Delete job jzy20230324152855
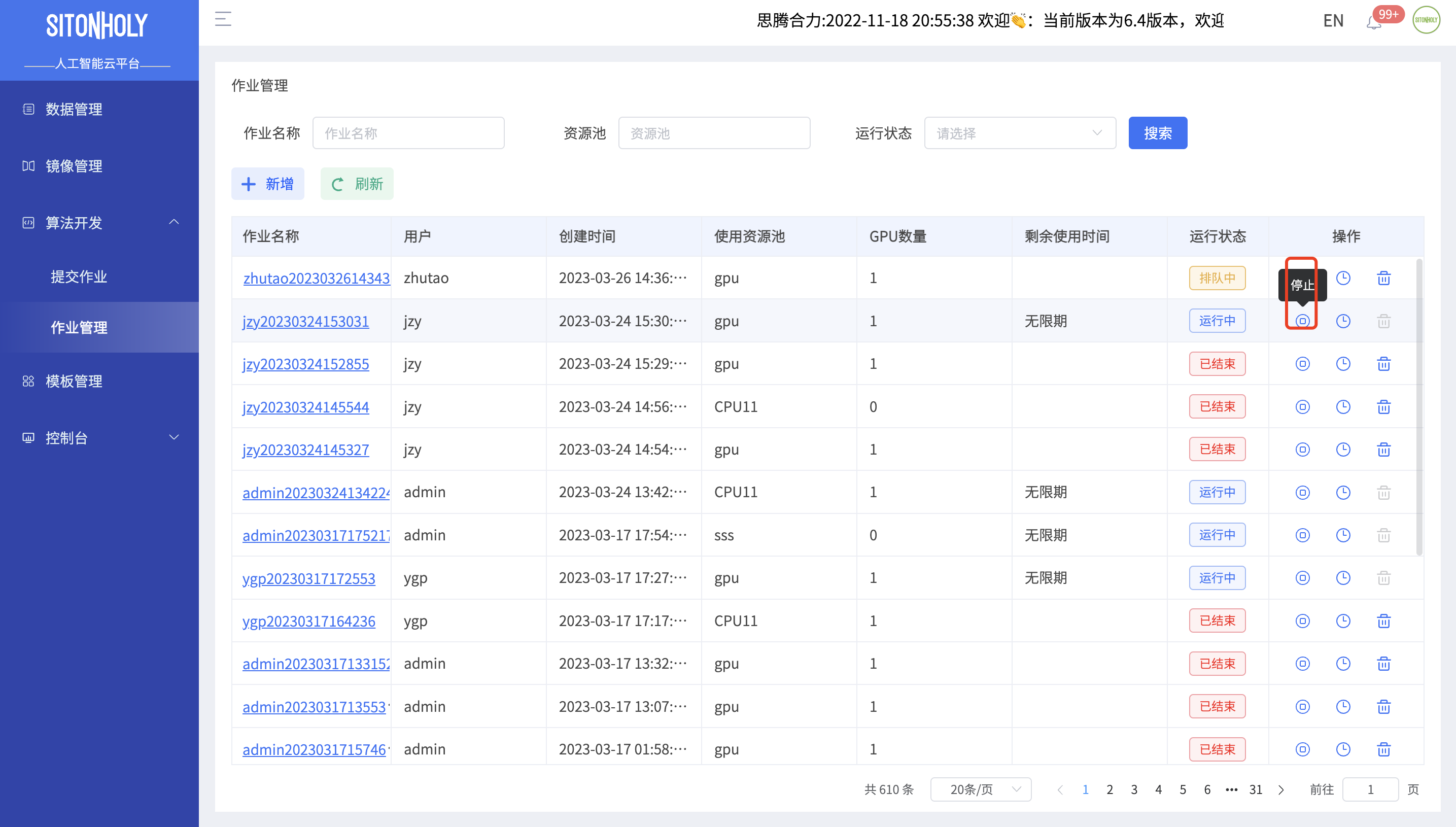The height and width of the screenshot is (827, 1456). point(1384,363)
